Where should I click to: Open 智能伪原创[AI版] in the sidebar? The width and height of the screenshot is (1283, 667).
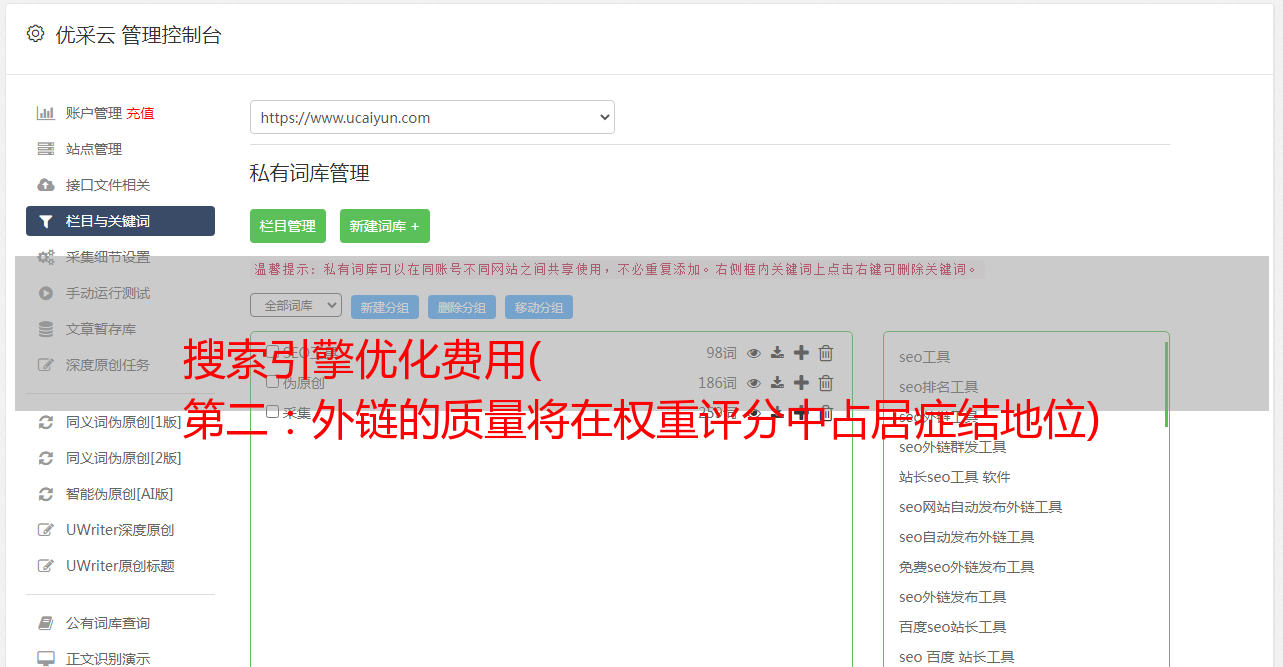(120, 494)
